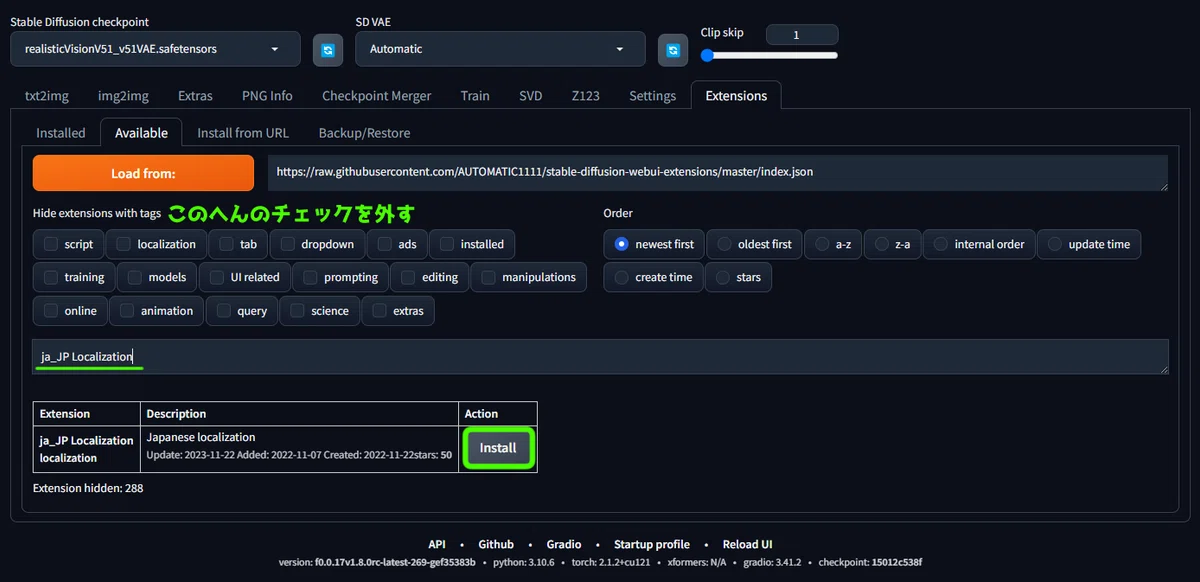
Task: Open the Stable Diffusion checkpoint dropdown
Action: point(155,49)
